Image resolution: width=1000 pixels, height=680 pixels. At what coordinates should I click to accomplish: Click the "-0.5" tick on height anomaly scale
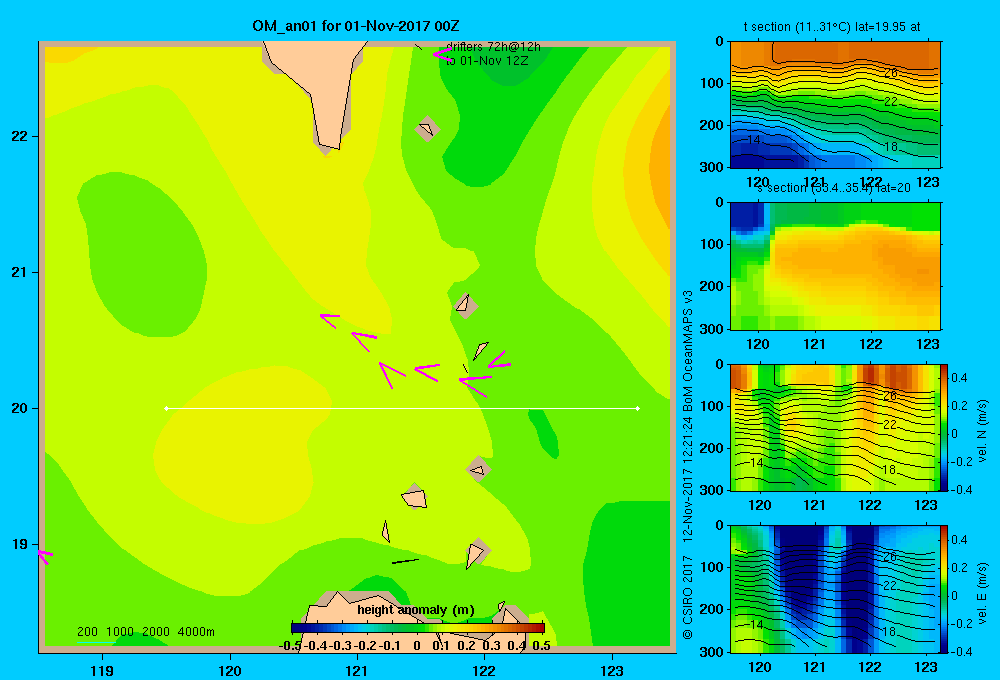(x=289, y=646)
